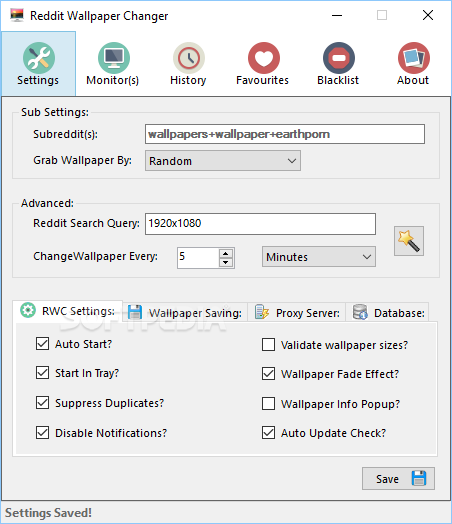Minimize the Reddit Wallpaper Changer window

[x=337, y=15]
